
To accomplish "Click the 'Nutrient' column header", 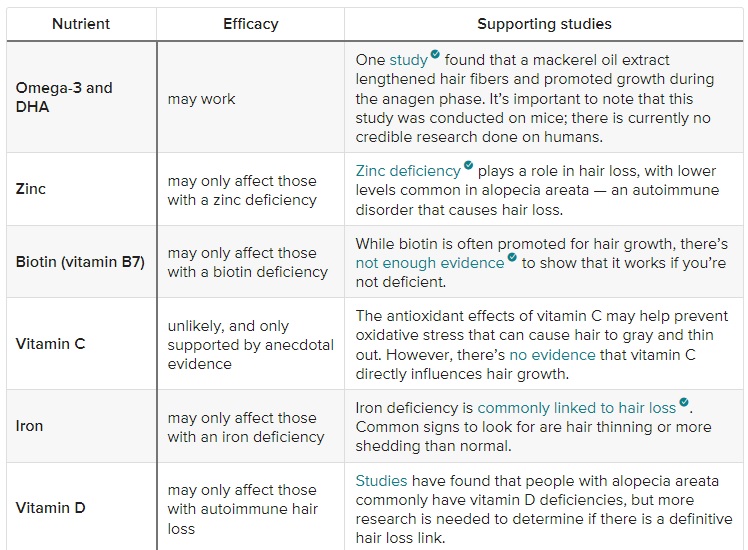I will [x=81, y=24].
